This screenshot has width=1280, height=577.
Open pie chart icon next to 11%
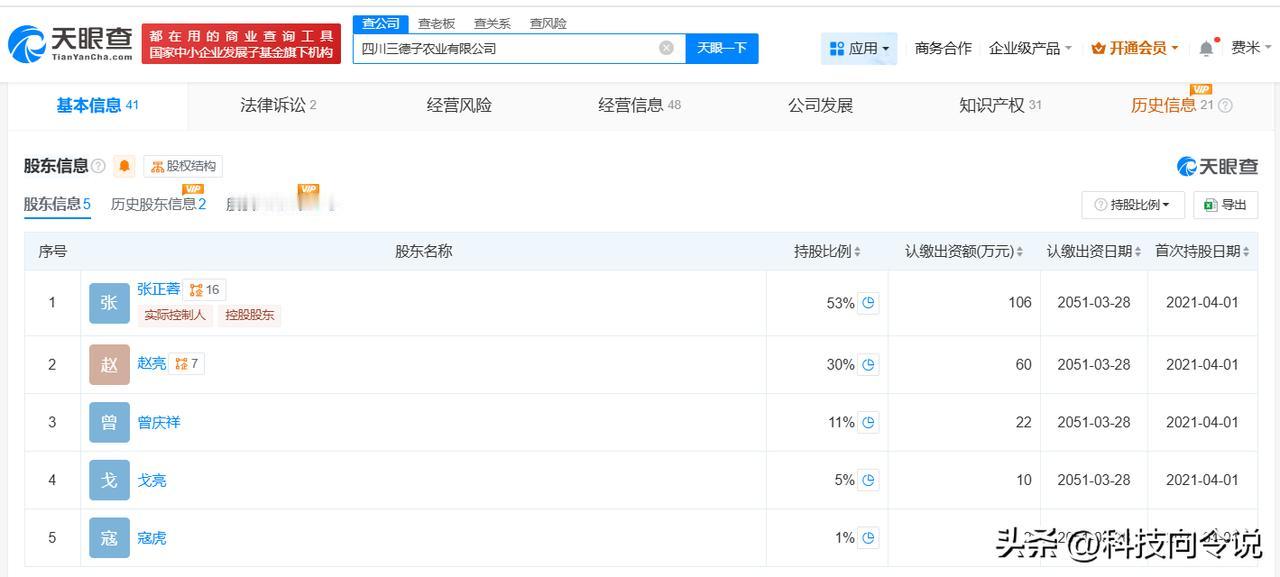coord(868,422)
